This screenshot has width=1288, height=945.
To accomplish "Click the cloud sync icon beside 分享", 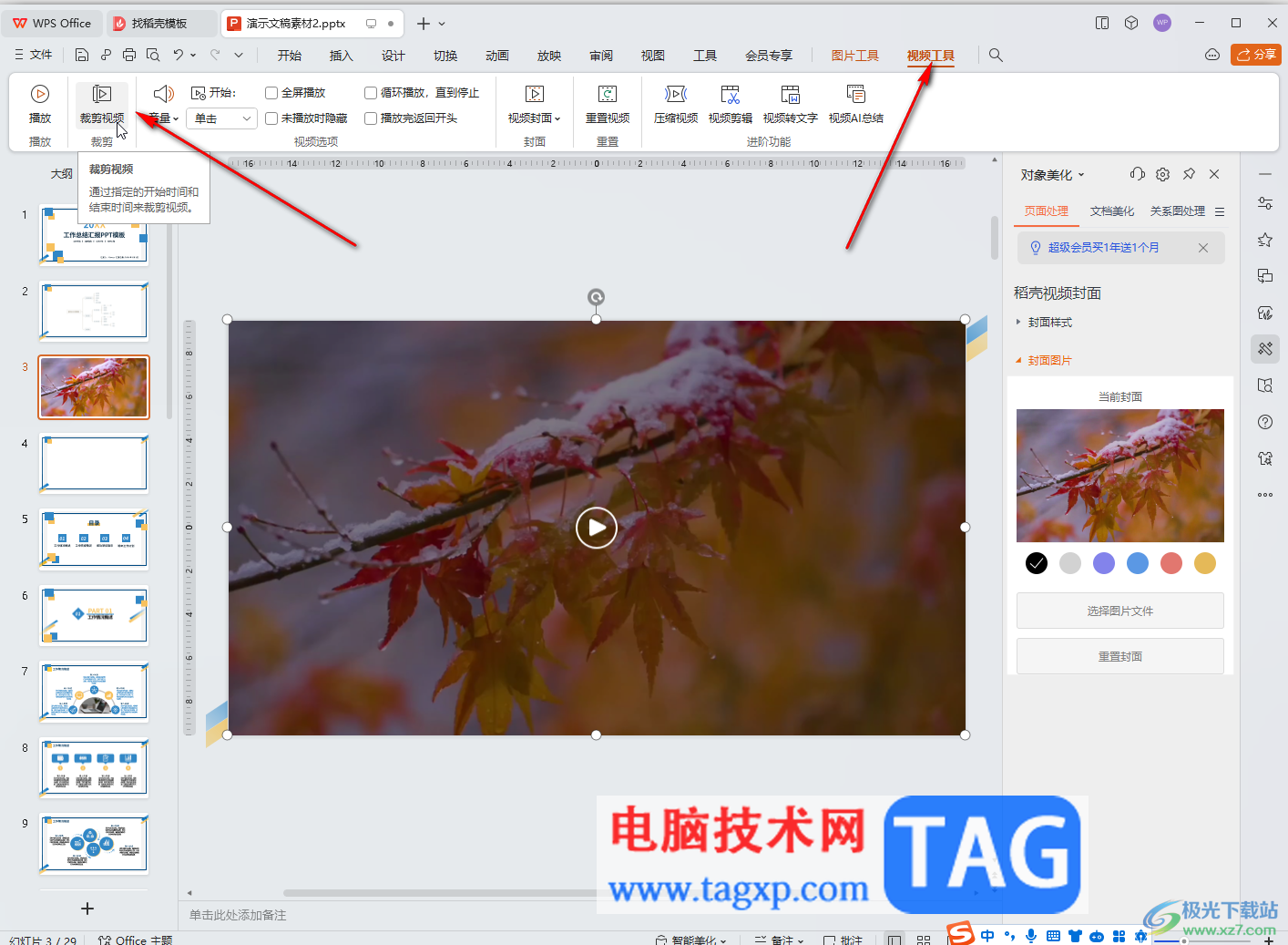I will [x=1212, y=55].
